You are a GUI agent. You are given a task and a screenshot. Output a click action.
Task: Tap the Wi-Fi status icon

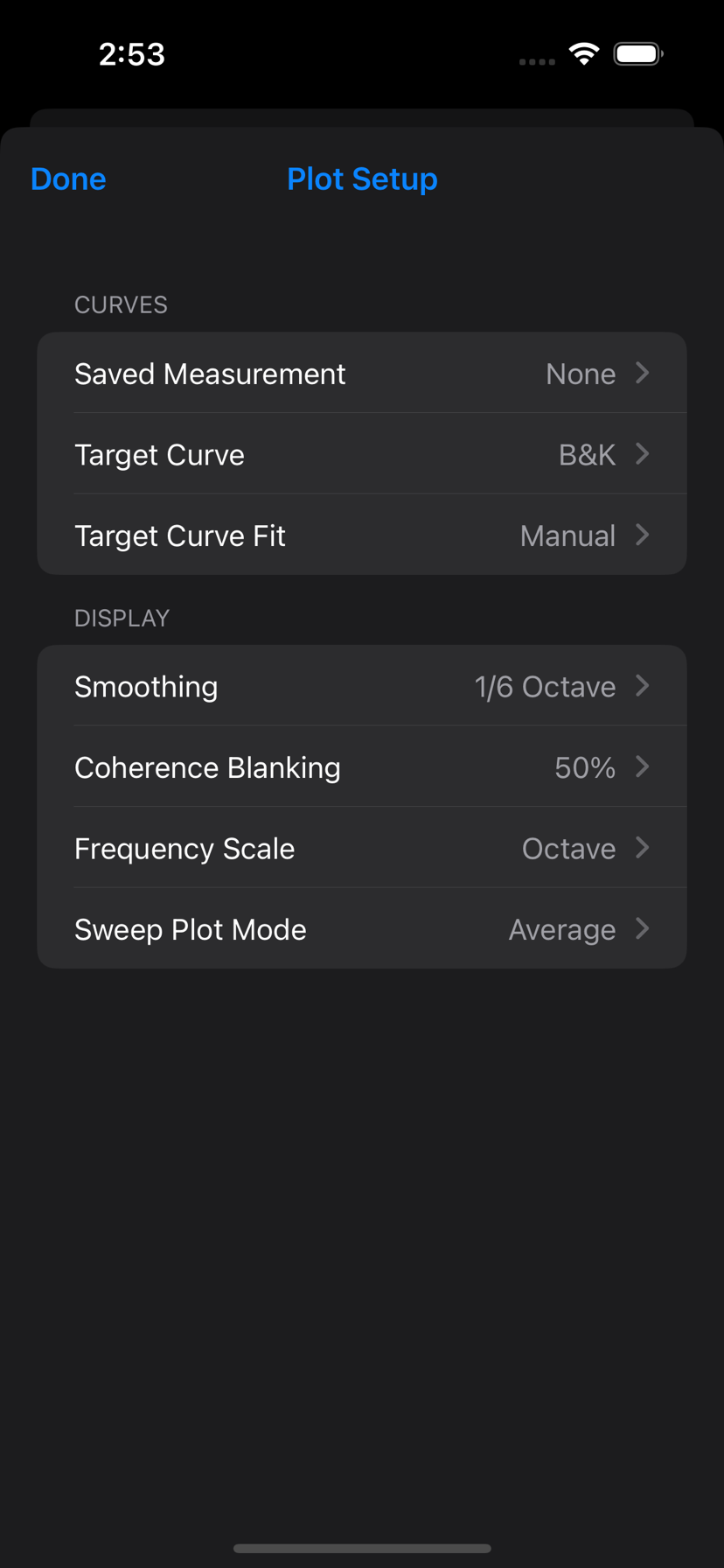(x=583, y=54)
